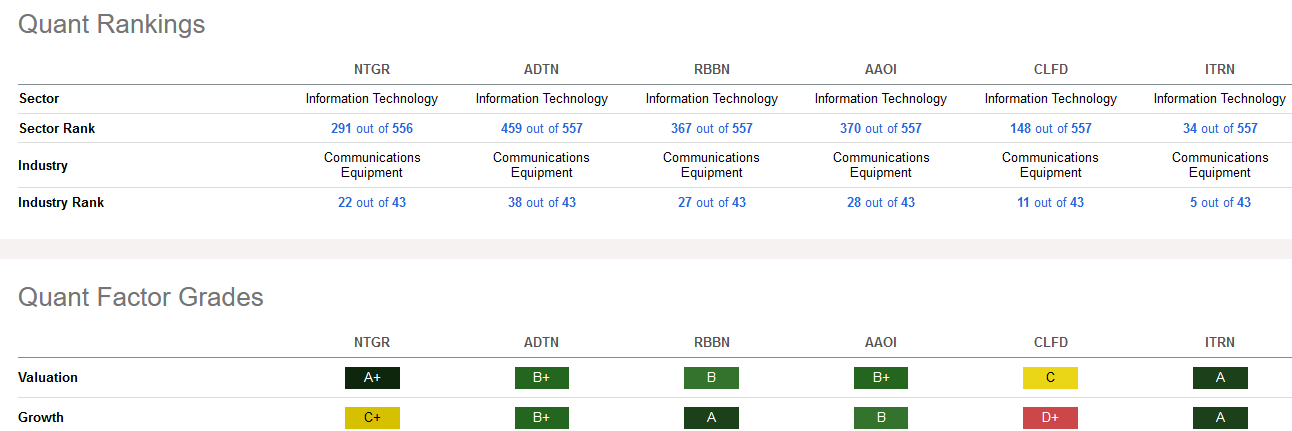Click CLFD Valuation grade C badge
1292x431 pixels.
pos(1051,378)
